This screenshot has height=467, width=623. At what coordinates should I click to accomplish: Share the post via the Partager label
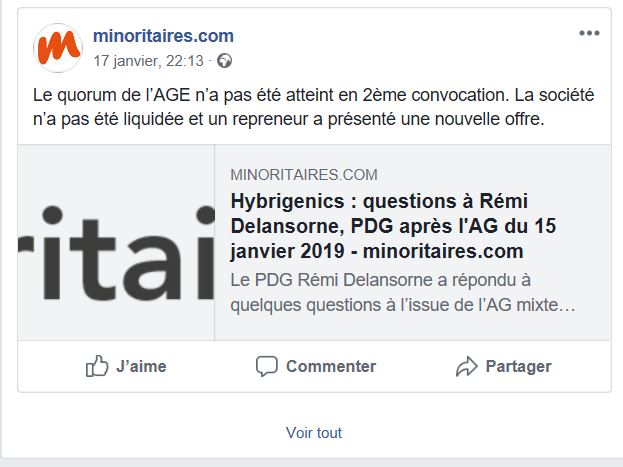[x=519, y=366]
